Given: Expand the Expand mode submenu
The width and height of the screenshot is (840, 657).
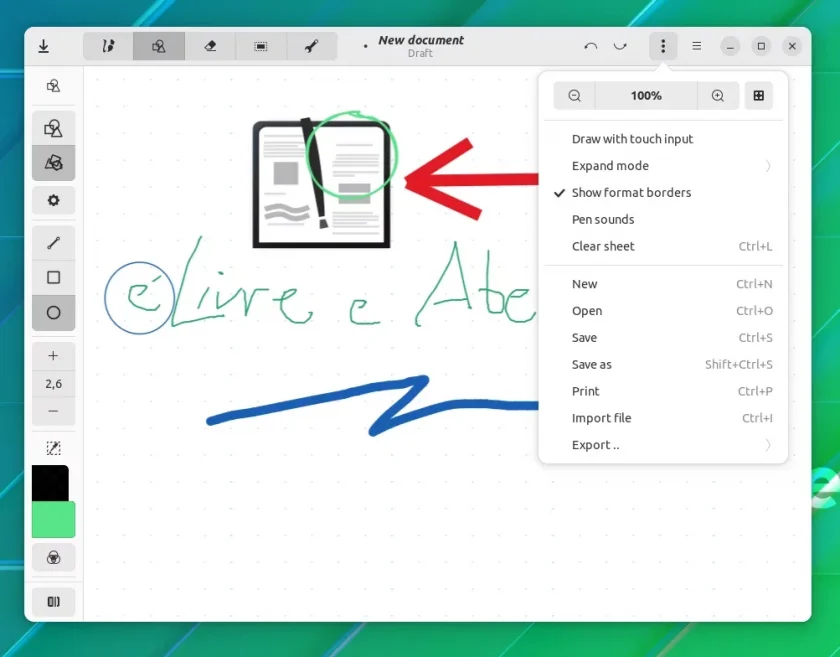Looking at the screenshot, I should coord(663,166).
